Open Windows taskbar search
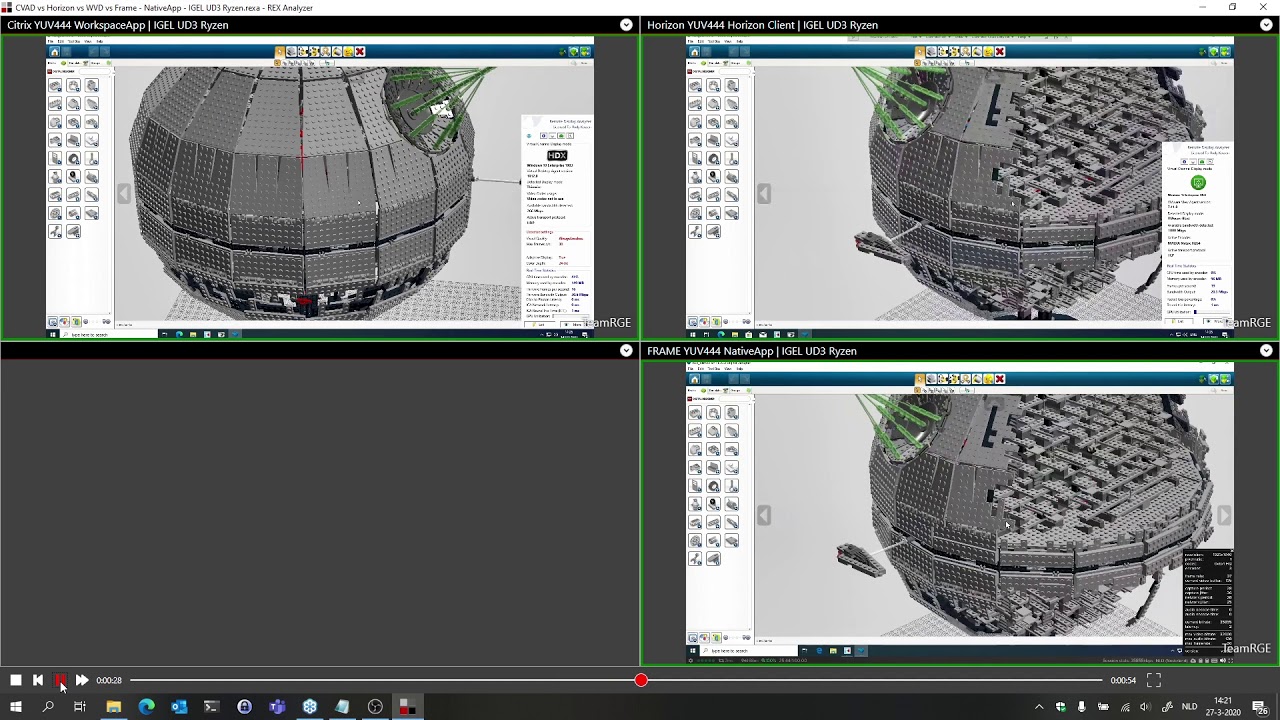1280x720 pixels. (x=48, y=707)
